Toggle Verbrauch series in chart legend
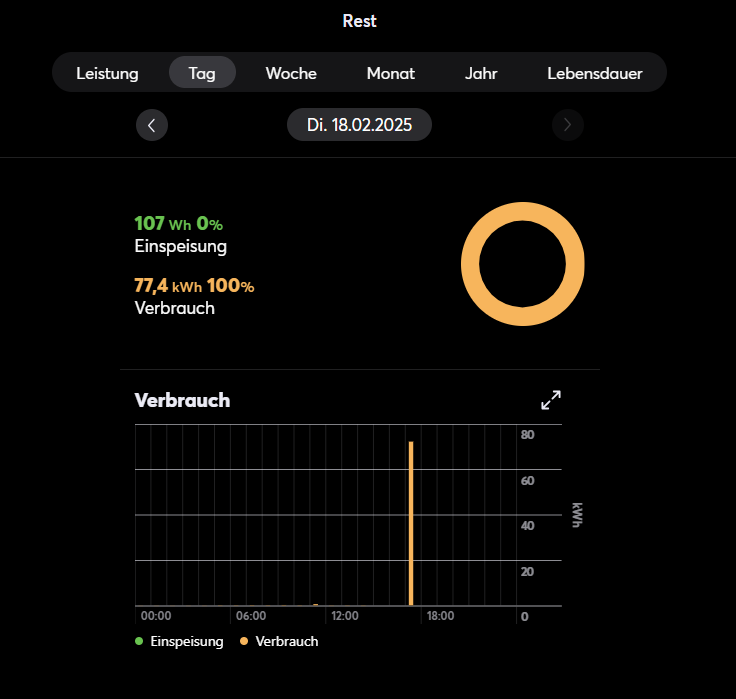The width and height of the screenshot is (736, 699). (x=287, y=641)
